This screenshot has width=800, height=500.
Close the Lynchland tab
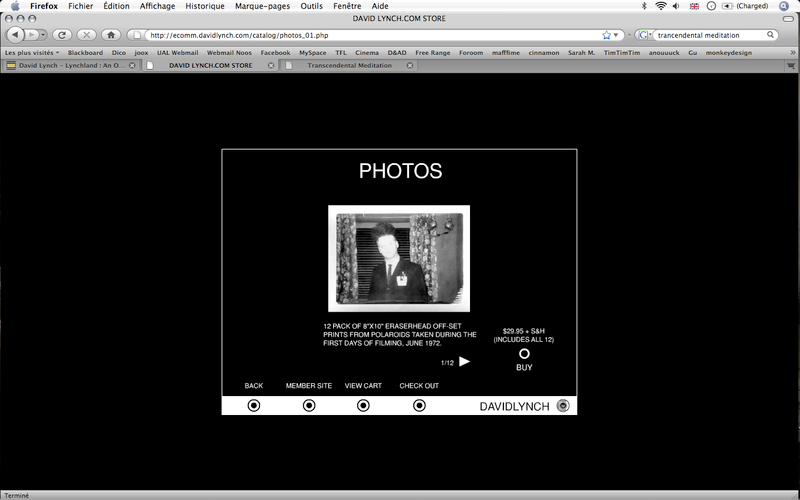coord(132,65)
